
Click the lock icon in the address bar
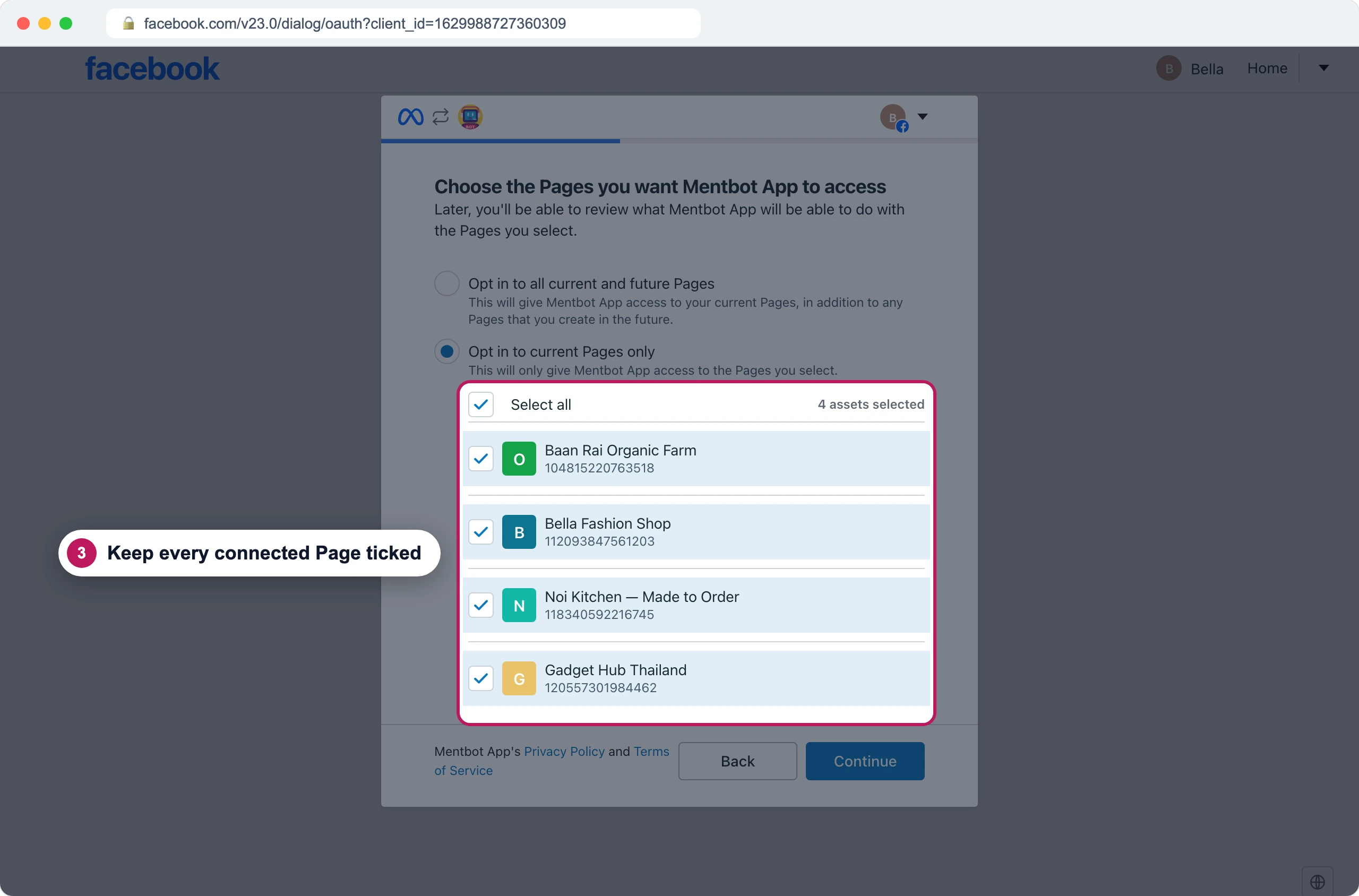click(128, 23)
